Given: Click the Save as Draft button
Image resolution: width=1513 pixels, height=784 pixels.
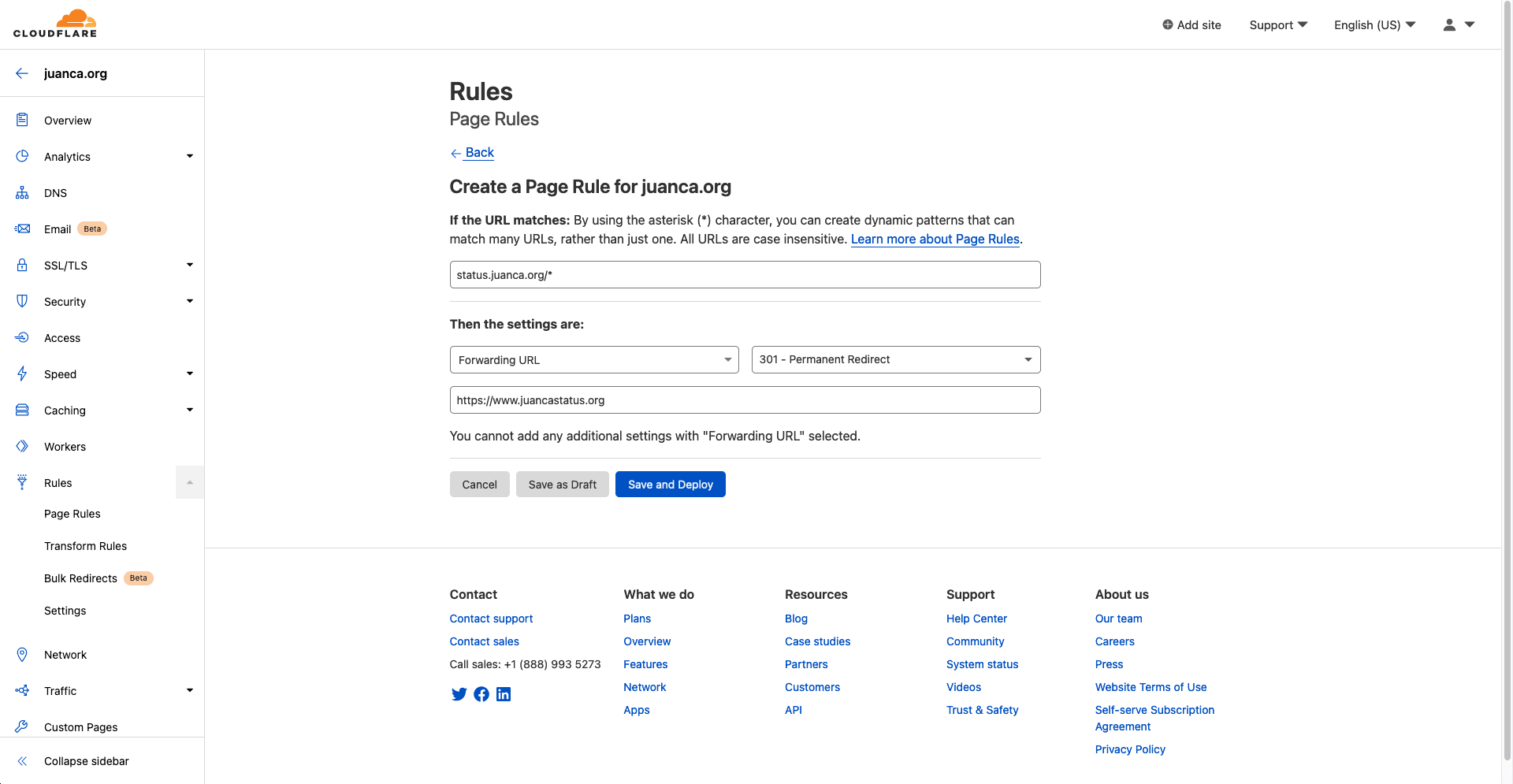Looking at the screenshot, I should coord(563,484).
